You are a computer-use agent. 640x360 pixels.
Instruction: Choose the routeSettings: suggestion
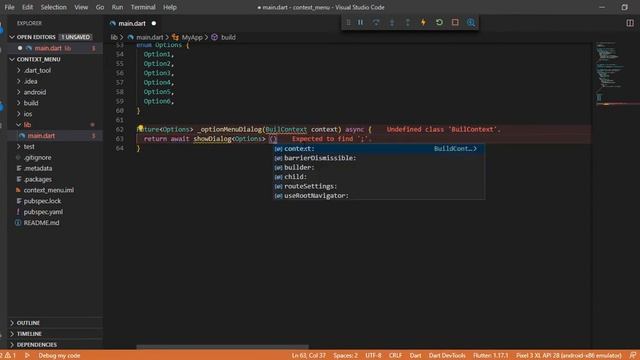click(379, 186)
